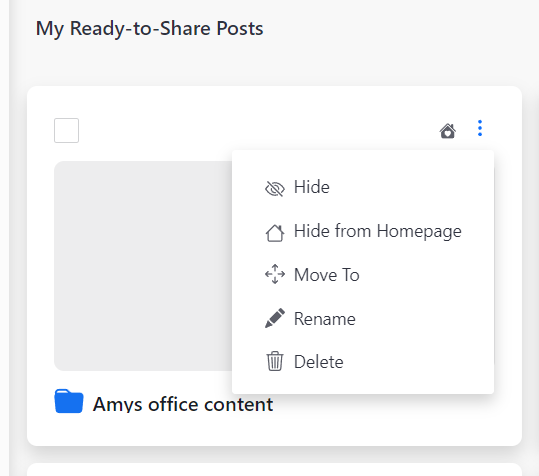This screenshot has width=539, height=476.
Task: Choose Move To from the menu
Action: pyautogui.click(x=363, y=275)
